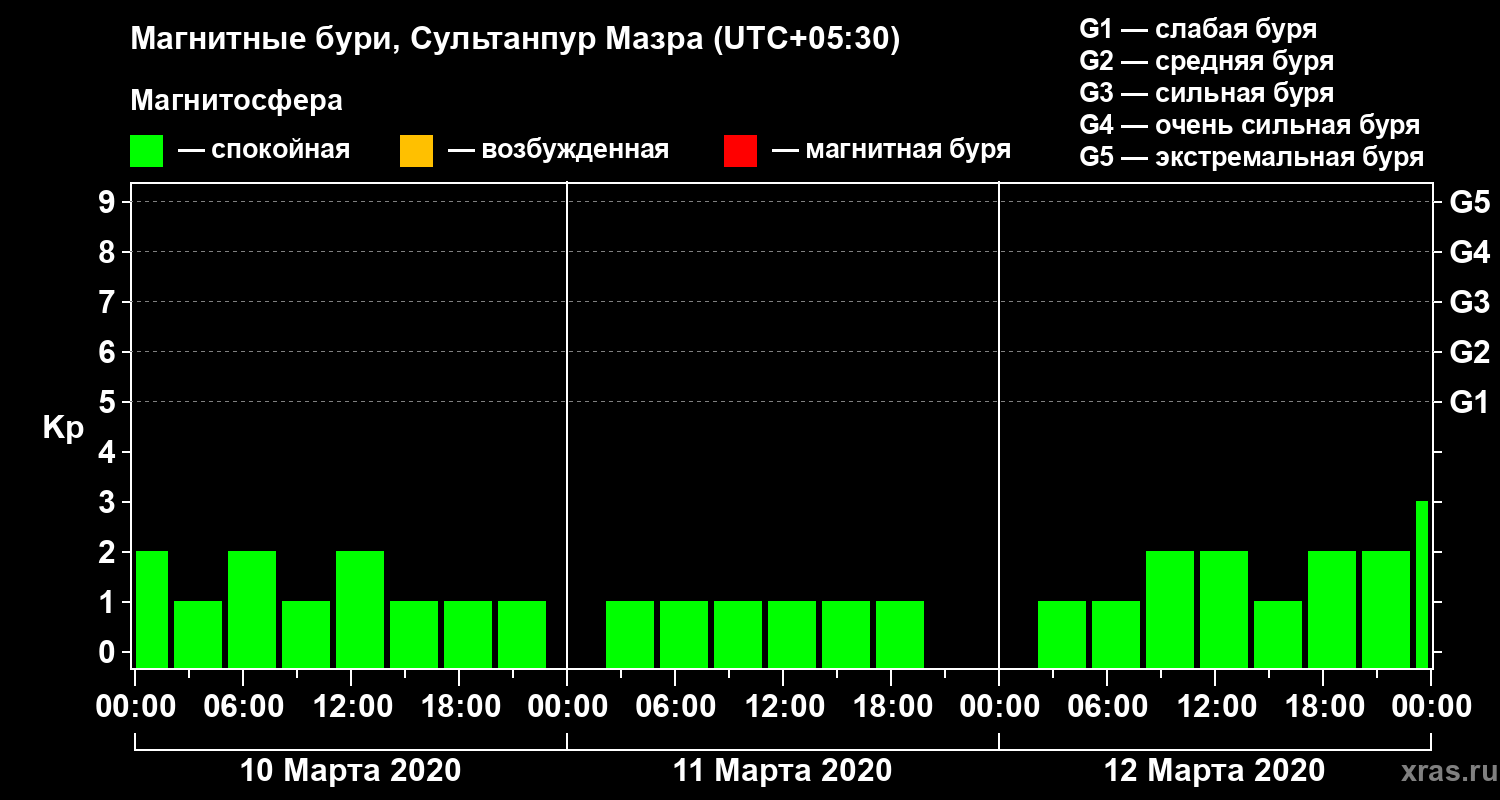Screen dimensions: 1500x800
Task: Click the 'спокойная' legend text
Action: point(280,151)
